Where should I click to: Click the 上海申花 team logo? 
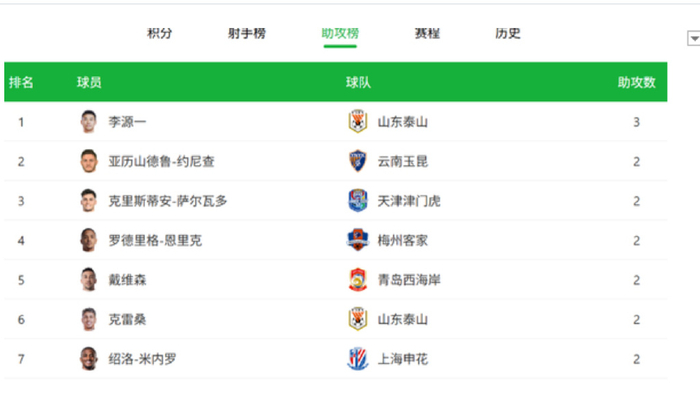click(x=357, y=319)
